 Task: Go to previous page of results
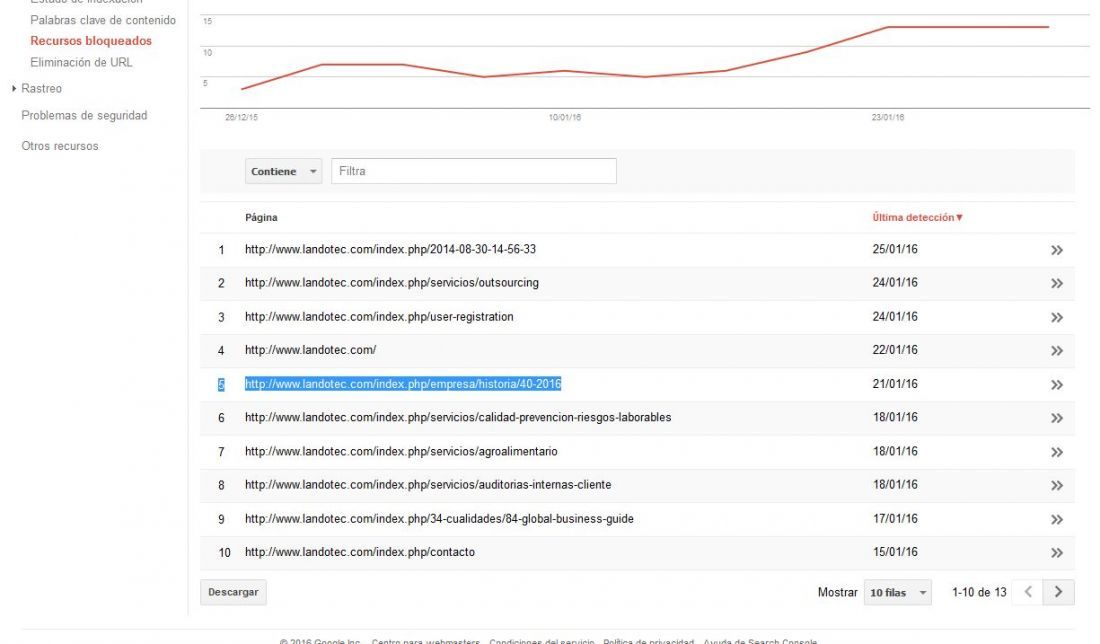[1028, 592]
